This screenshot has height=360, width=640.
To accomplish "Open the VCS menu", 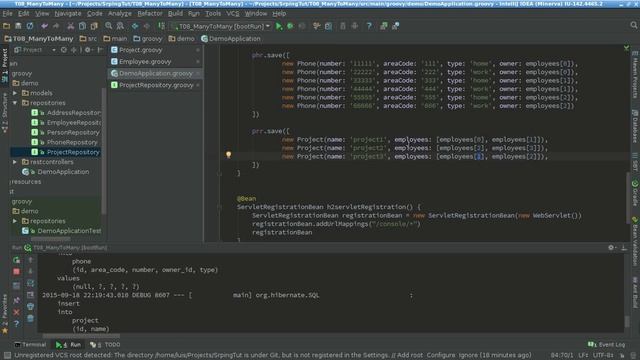I will [233, 13].
